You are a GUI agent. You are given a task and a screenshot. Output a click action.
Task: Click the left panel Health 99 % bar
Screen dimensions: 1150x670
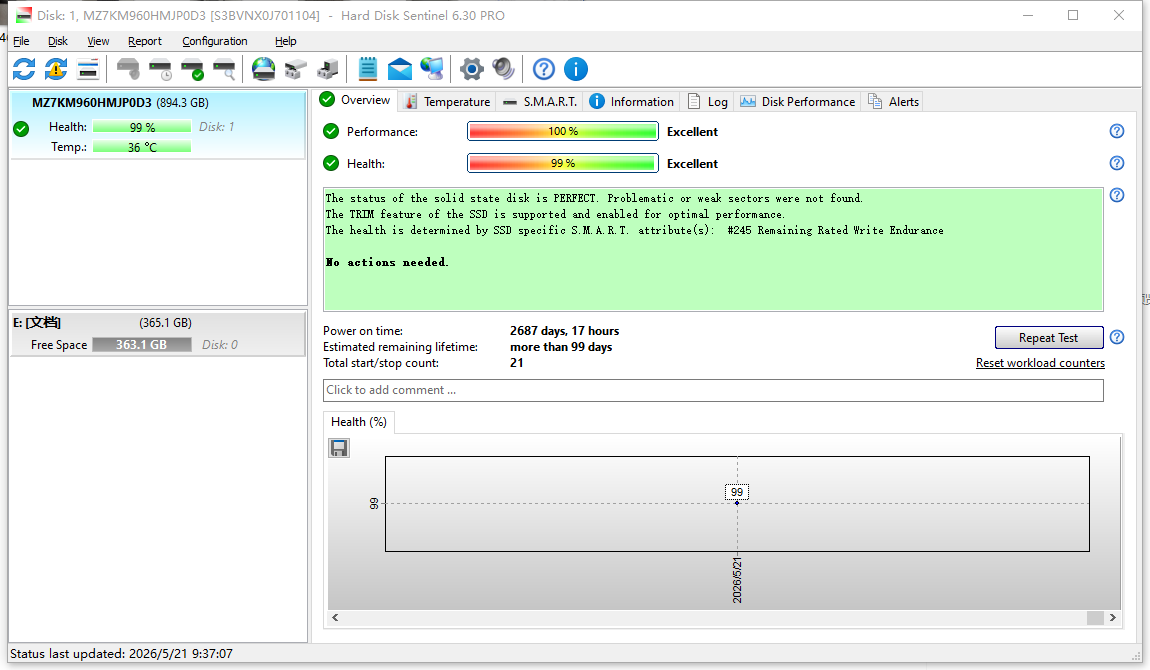coord(142,127)
